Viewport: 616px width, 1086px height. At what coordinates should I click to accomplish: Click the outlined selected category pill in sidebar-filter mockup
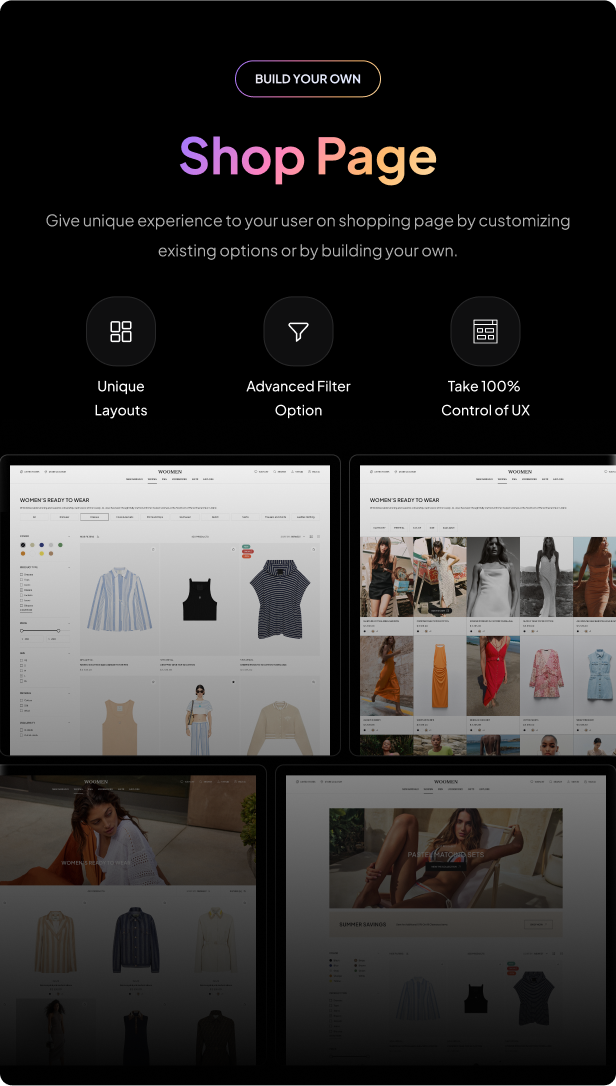coord(94,517)
